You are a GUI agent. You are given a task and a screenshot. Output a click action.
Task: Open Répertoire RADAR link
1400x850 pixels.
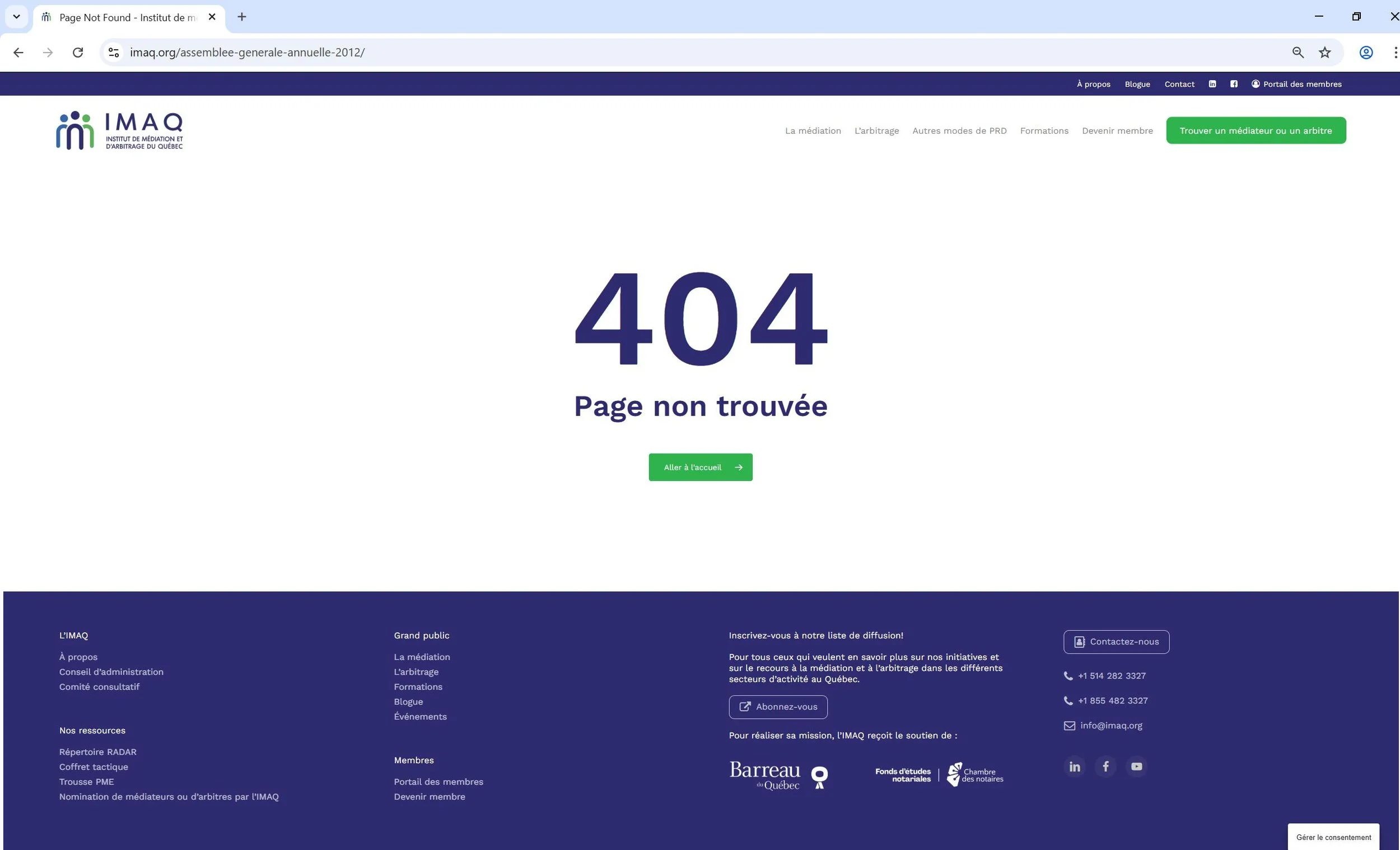coord(98,751)
